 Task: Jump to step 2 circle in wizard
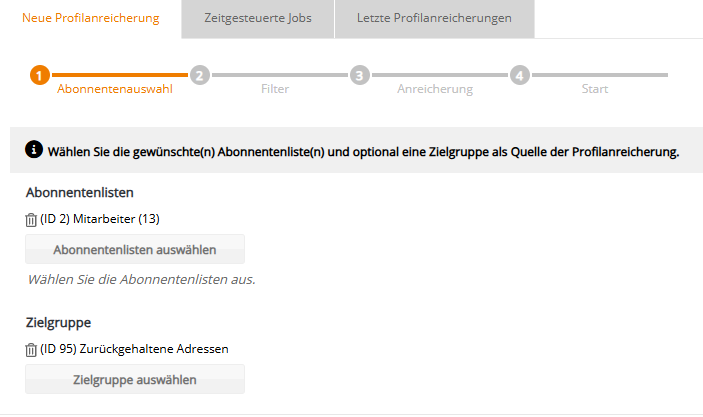click(x=200, y=74)
